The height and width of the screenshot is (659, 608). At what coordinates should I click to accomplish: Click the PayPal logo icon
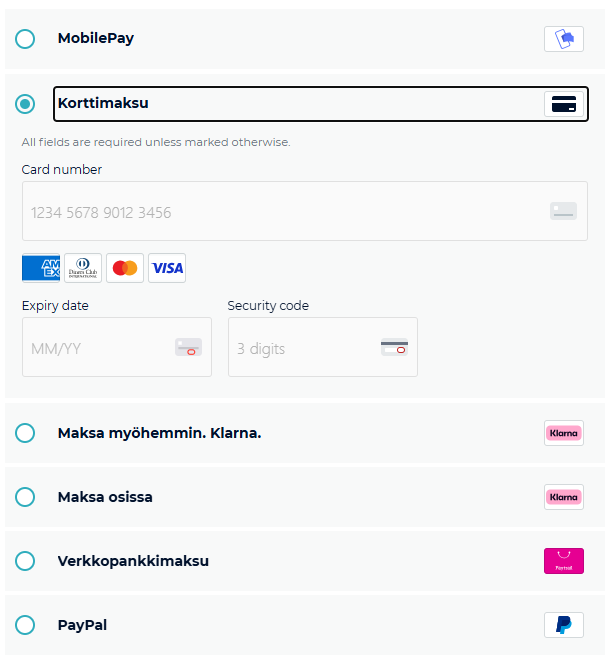point(563,625)
